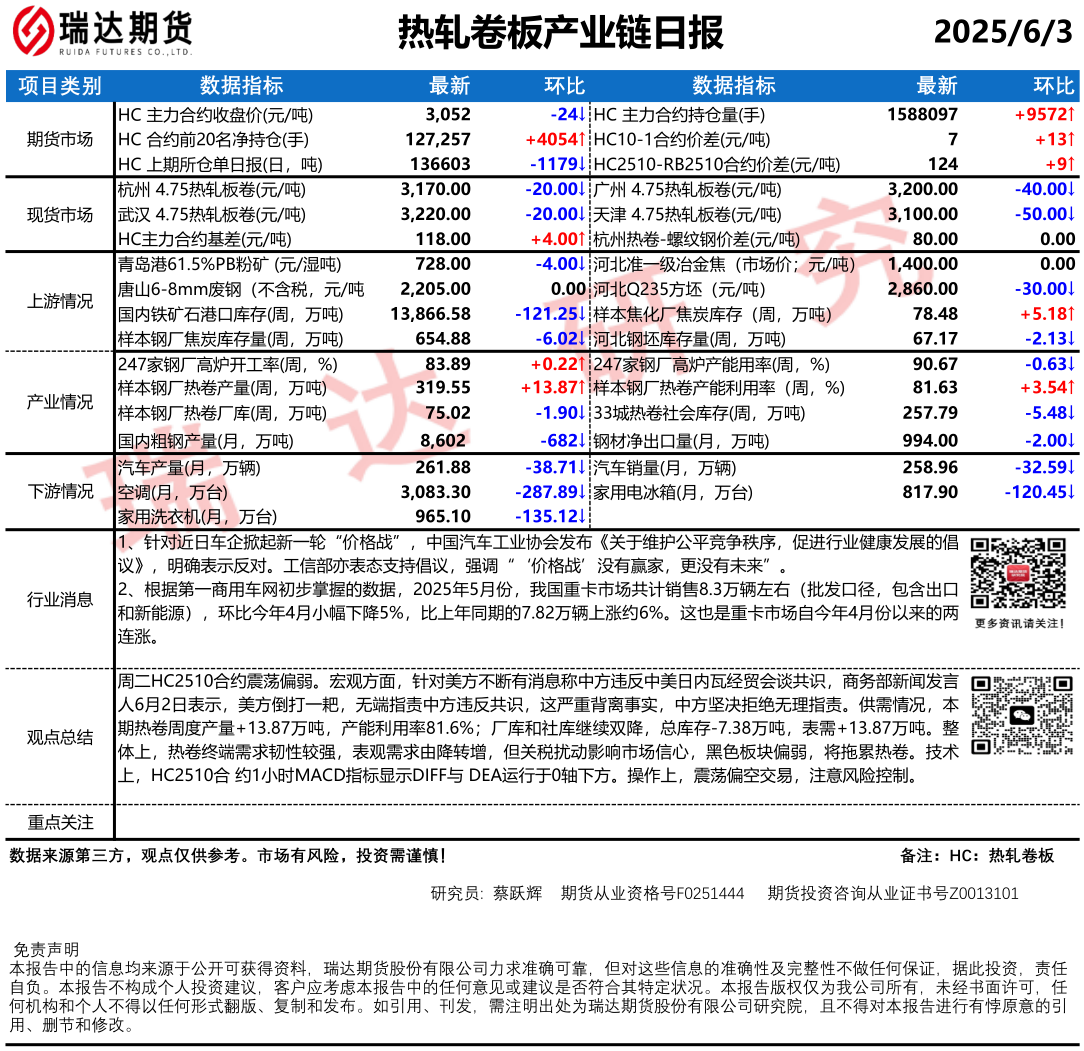Click the red change value +9572
This screenshot has height=1051, width=1084.
[x=1045, y=115]
